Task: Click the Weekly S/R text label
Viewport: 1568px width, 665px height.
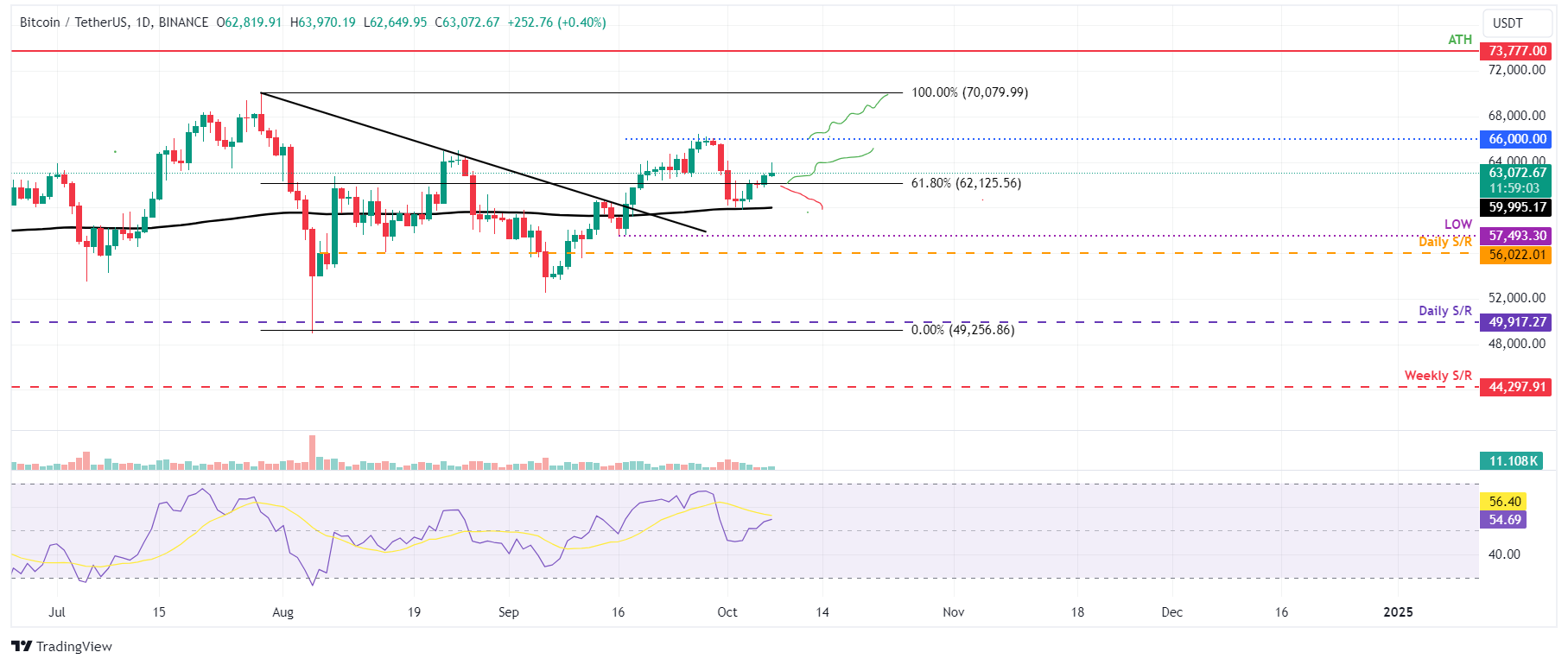Action: [x=1438, y=376]
